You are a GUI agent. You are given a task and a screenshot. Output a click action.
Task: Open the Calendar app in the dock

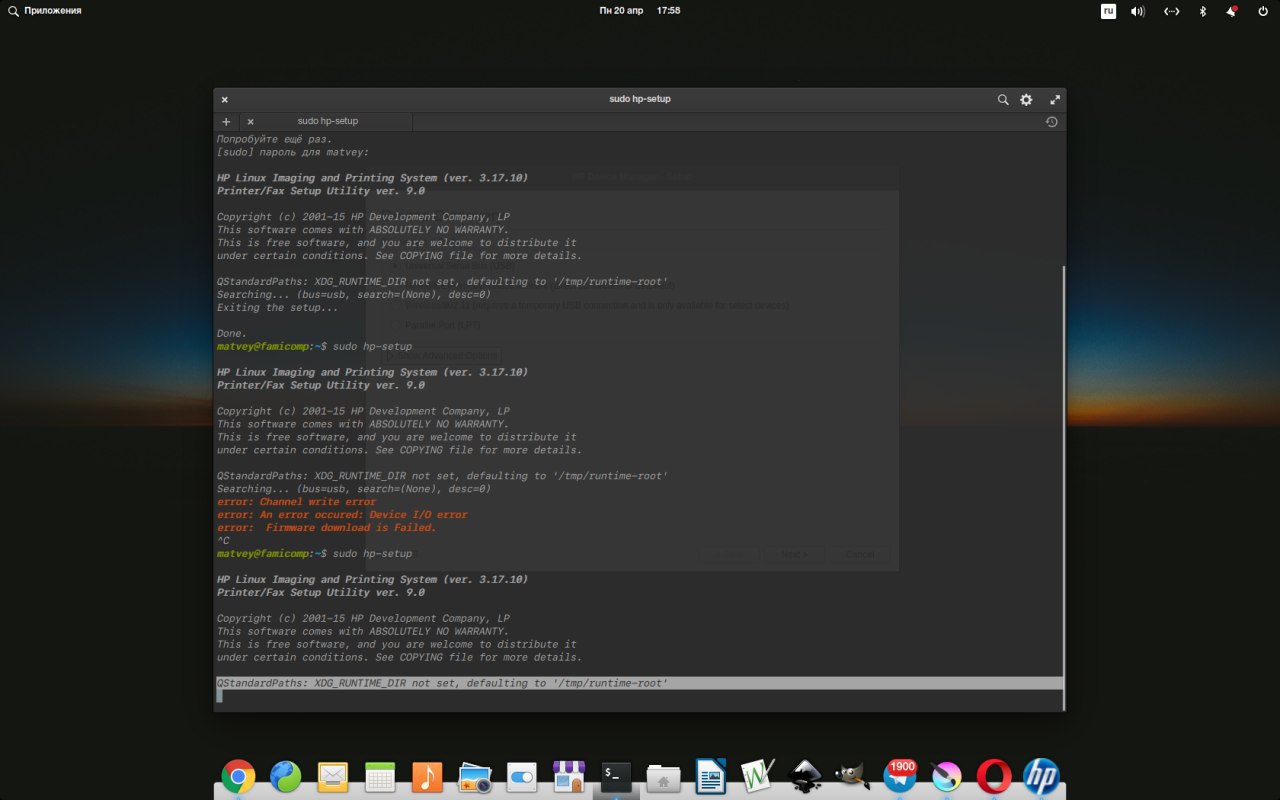click(x=380, y=776)
